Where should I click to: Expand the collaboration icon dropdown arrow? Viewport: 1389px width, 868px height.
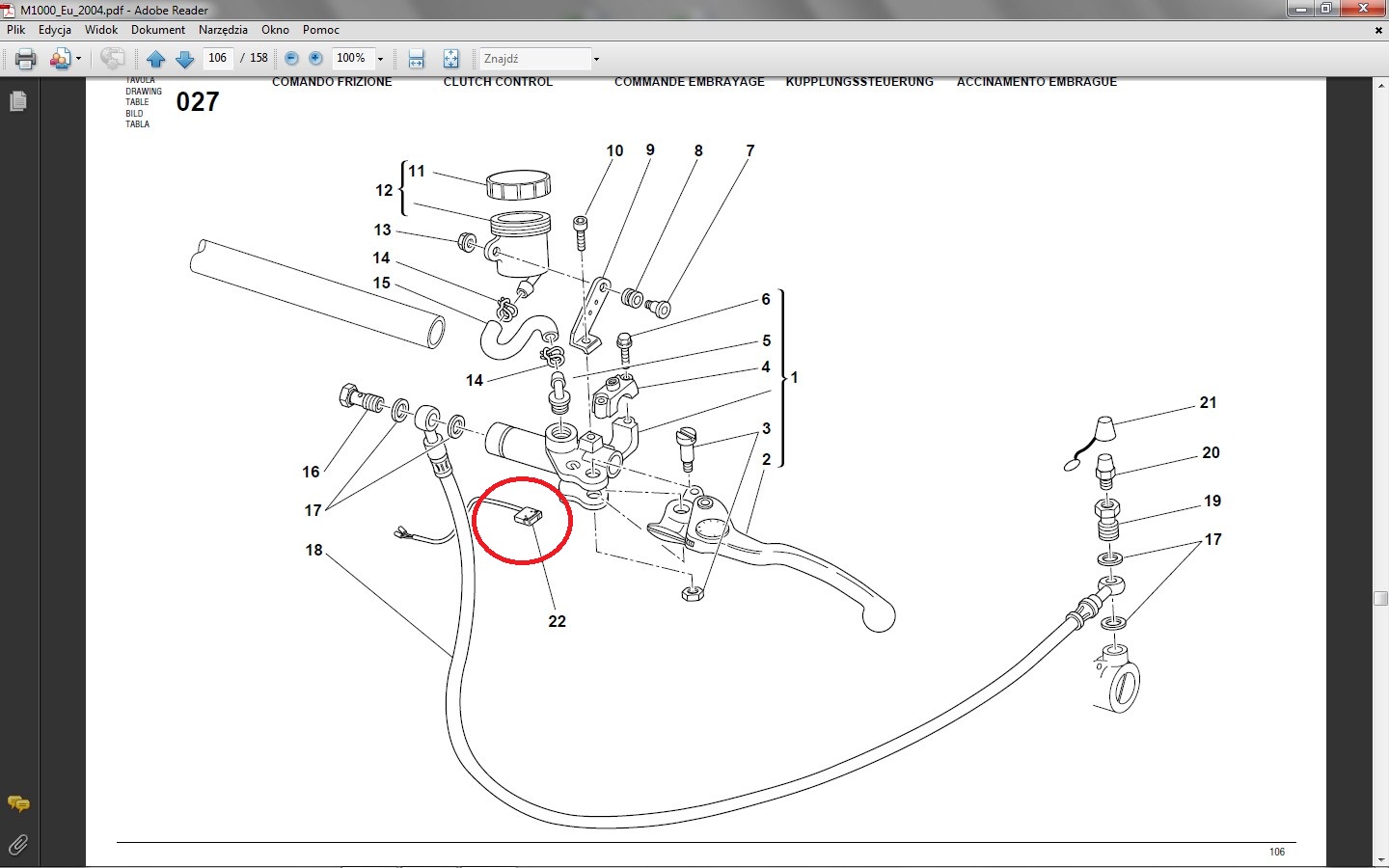[78, 59]
